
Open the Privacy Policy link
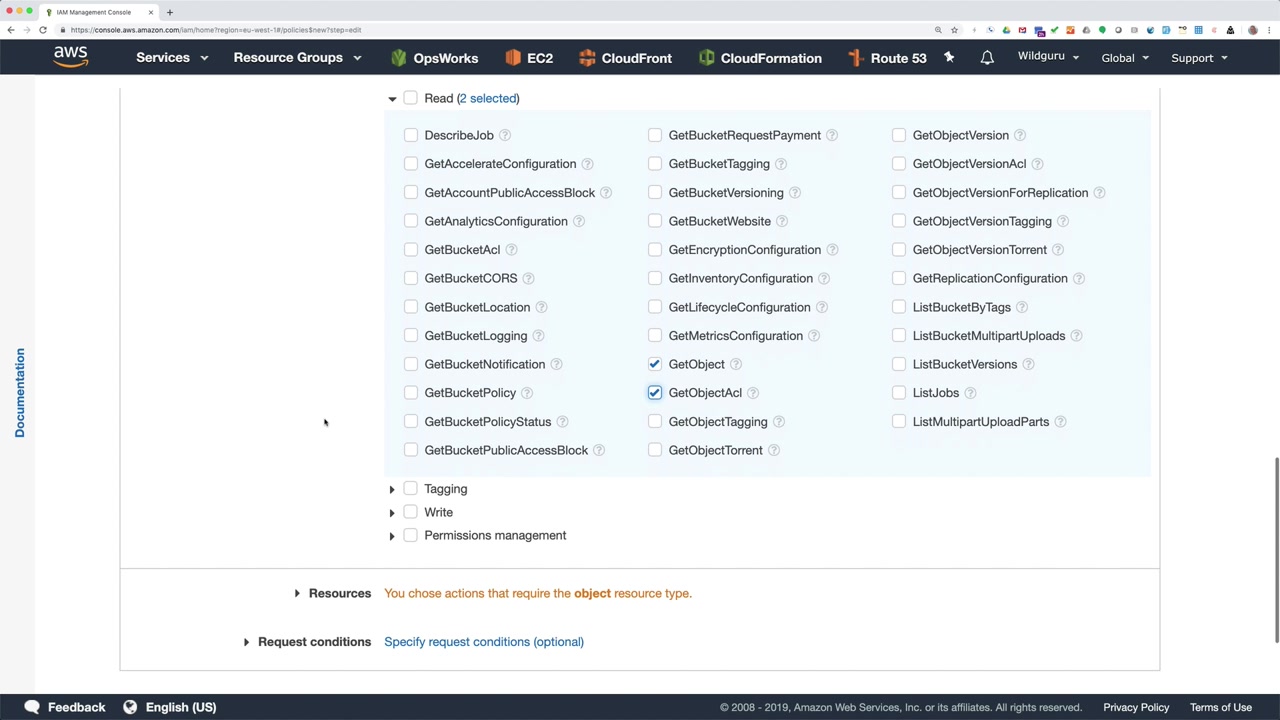coord(1136,707)
